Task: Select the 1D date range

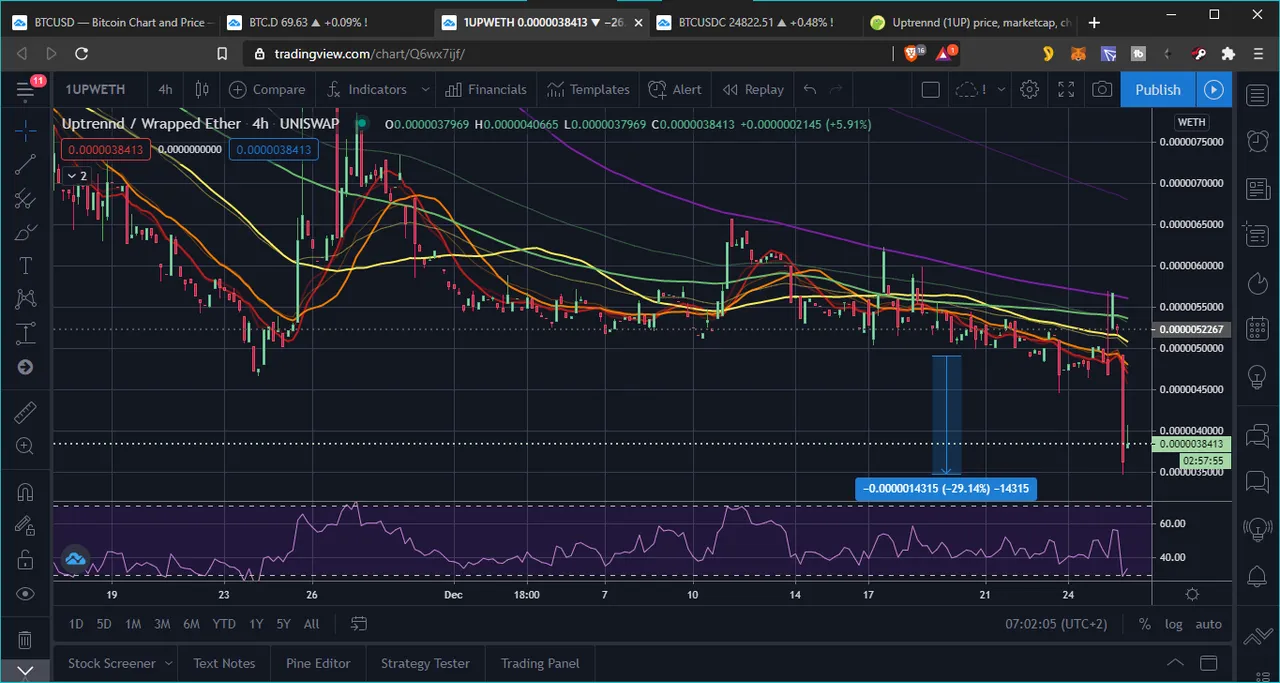Action: (76, 624)
